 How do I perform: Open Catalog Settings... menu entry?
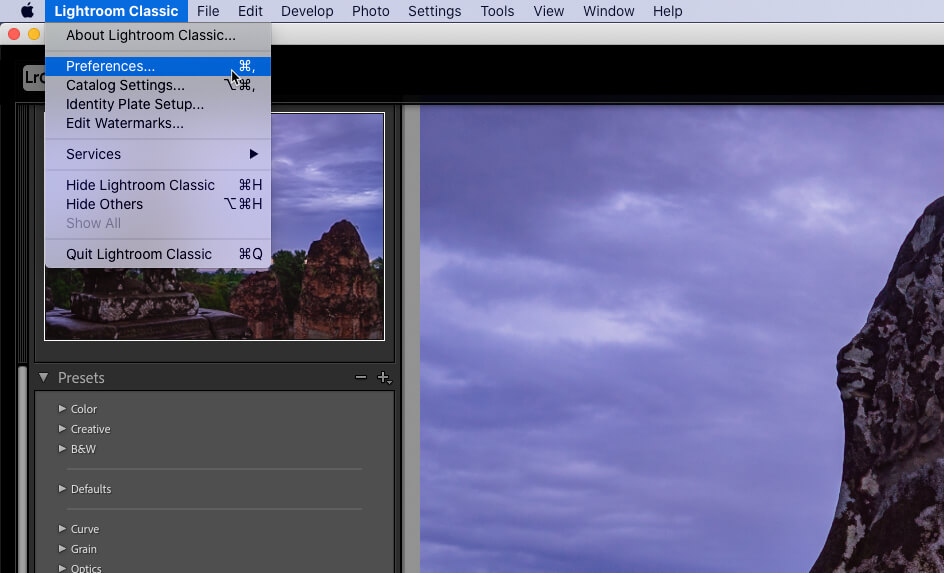[x=125, y=85]
